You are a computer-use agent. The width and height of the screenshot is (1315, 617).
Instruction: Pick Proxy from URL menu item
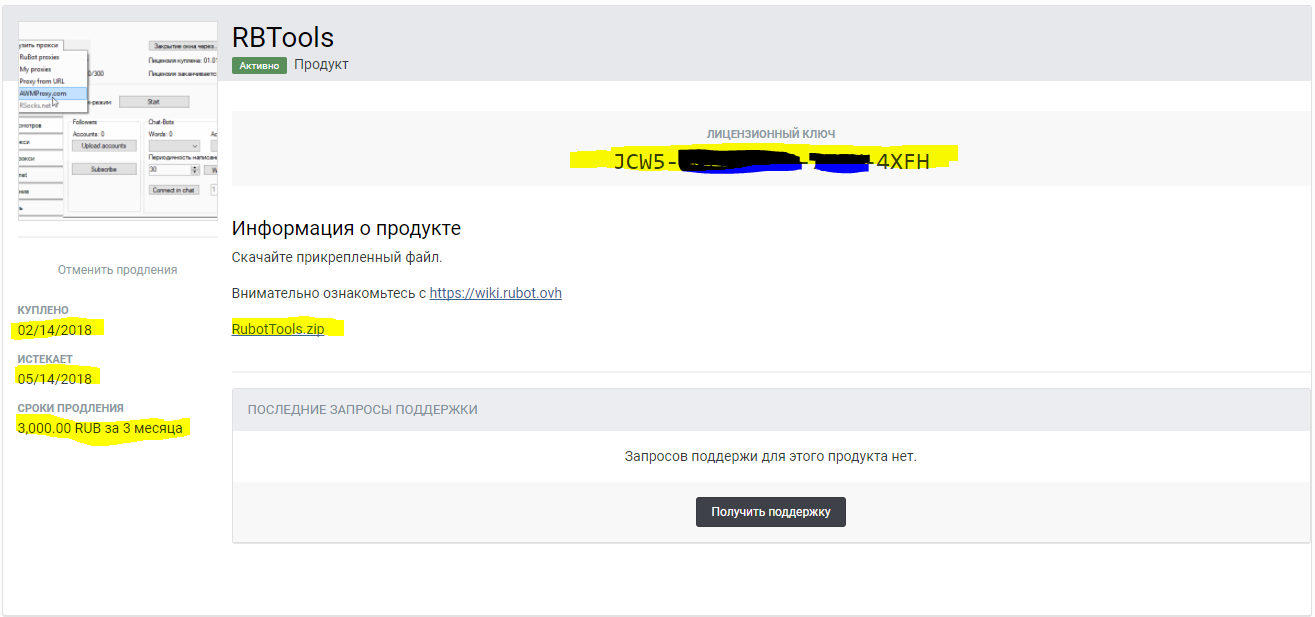[x=42, y=81]
